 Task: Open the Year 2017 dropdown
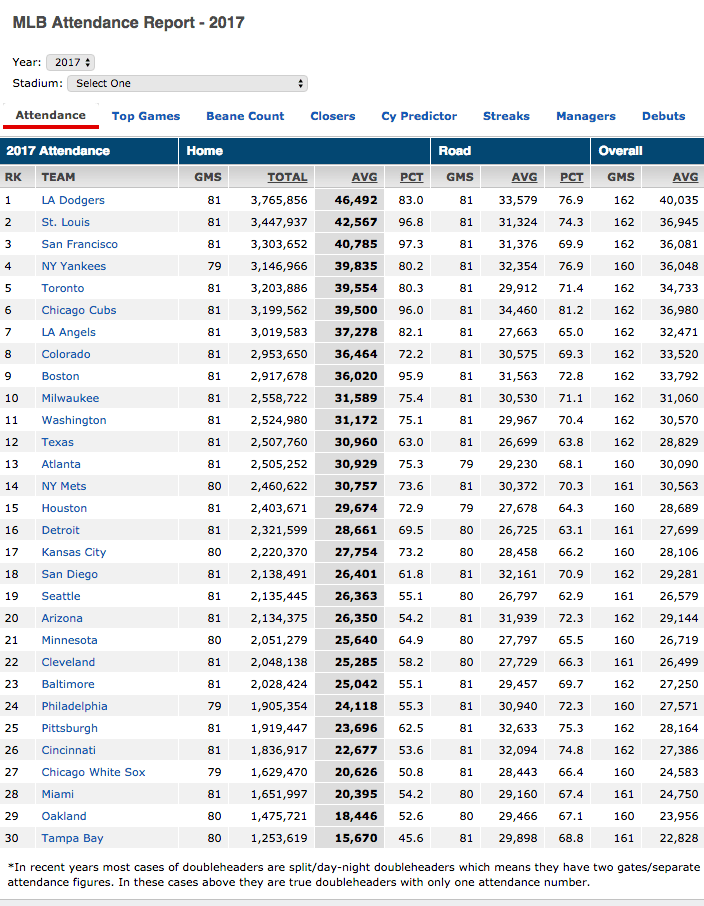coord(71,62)
